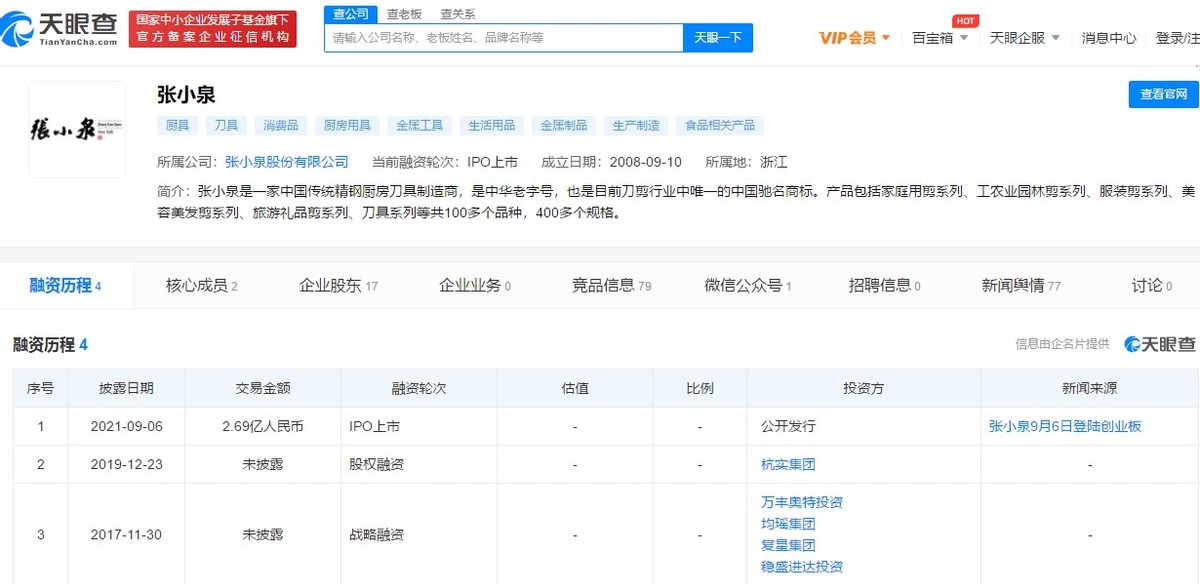
Task: Click the 2.69亿人民币 transaction amount cell
Action: [x=262, y=426]
